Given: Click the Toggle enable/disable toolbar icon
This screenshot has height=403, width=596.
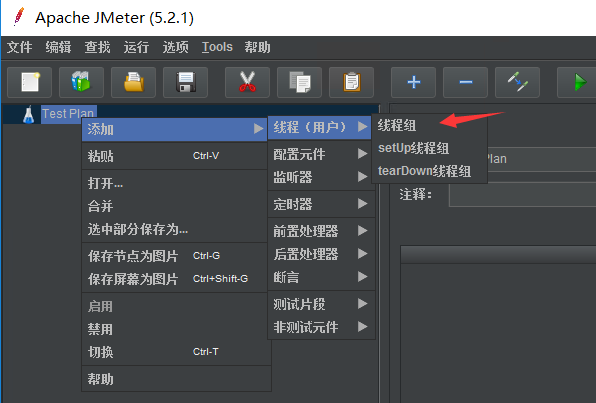Looking at the screenshot, I should pyautogui.click(x=517, y=82).
